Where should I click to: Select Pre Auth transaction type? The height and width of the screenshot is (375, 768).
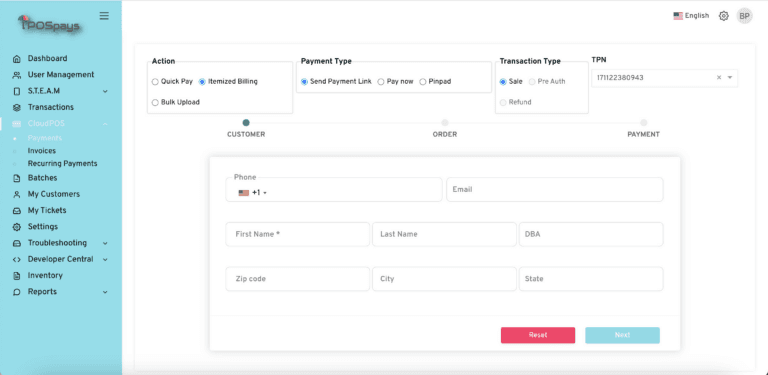coord(532,82)
